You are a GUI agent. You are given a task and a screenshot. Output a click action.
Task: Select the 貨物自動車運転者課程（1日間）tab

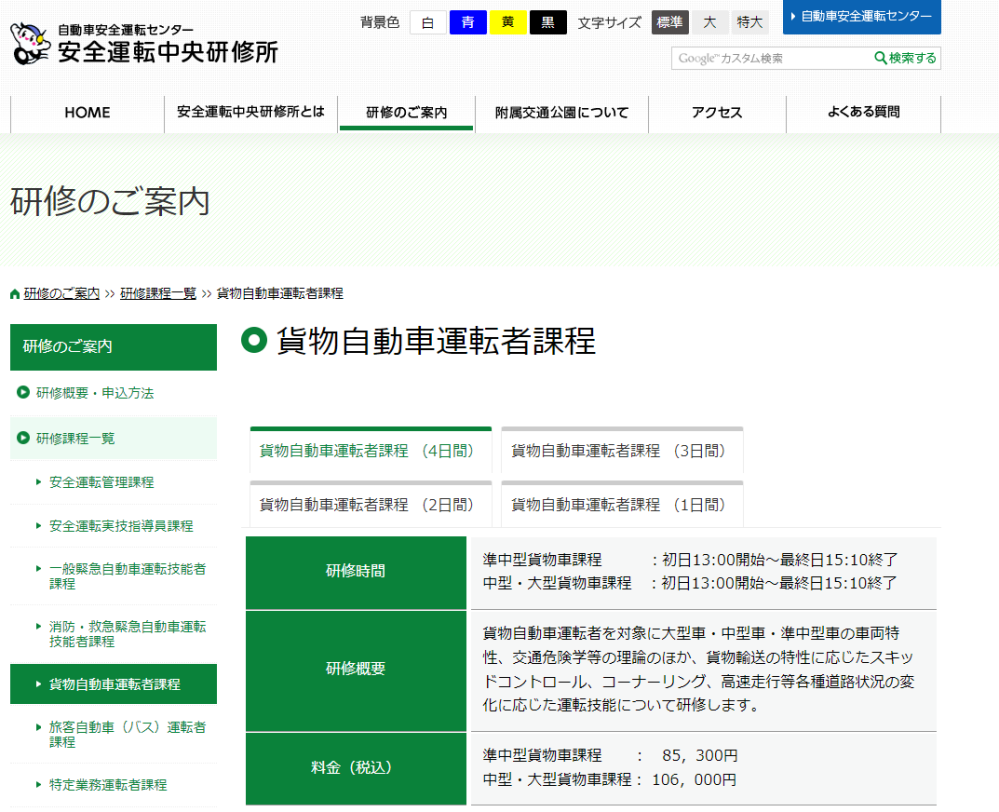pyautogui.click(x=622, y=505)
